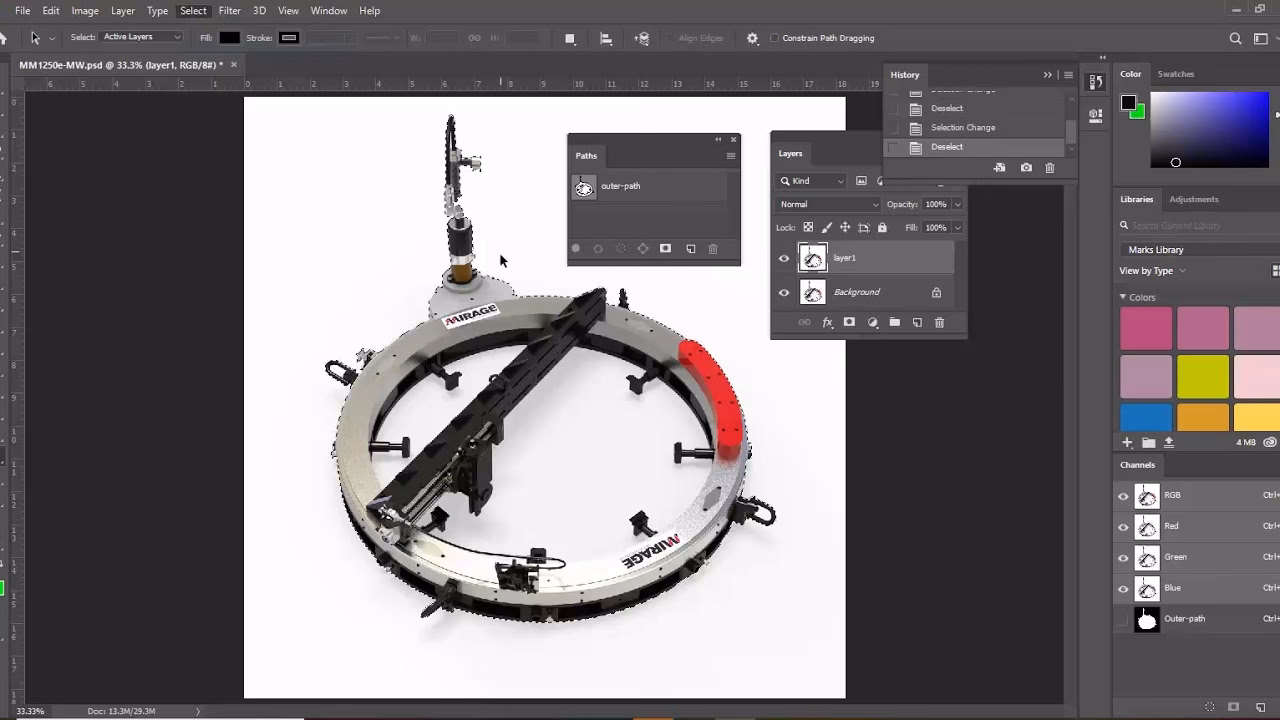The image size is (1280, 720).
Task: Open the Active Layers select dropdown
Action: pos(142,38)
